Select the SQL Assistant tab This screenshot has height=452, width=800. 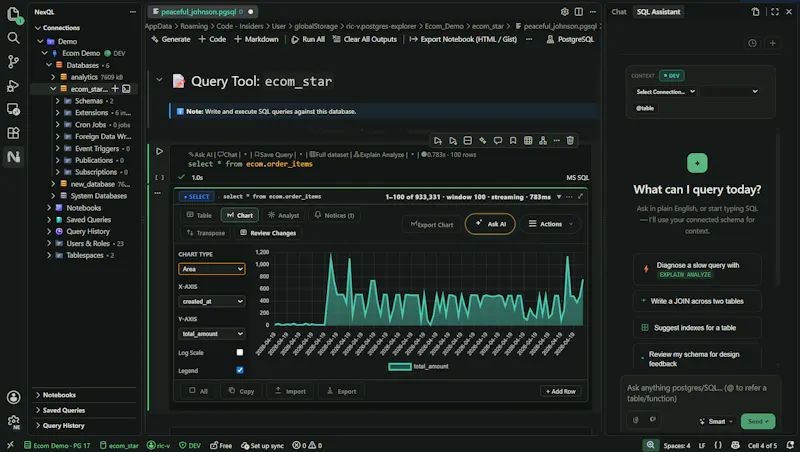658,12
